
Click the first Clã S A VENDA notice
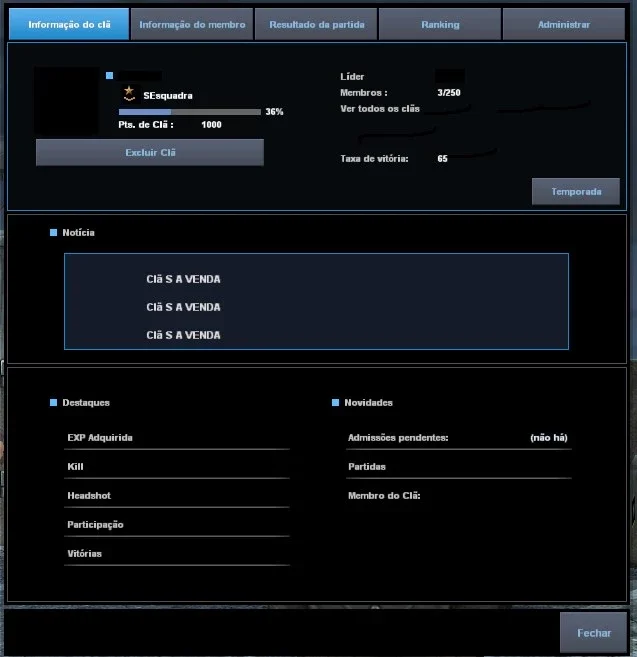pyautogui.click(x=183, y=279)
